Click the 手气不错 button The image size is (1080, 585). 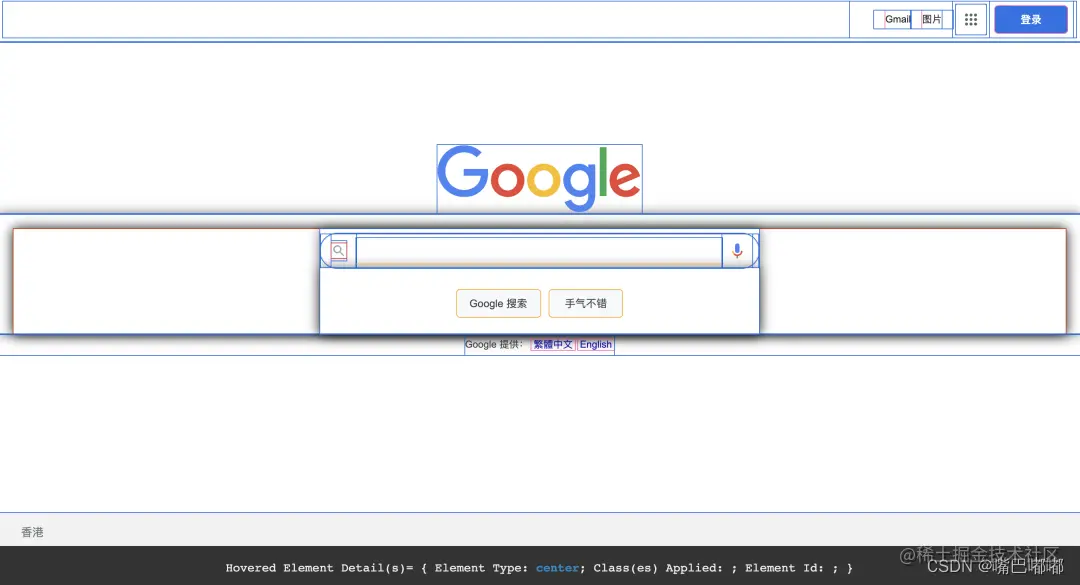[x=585, y=303]
